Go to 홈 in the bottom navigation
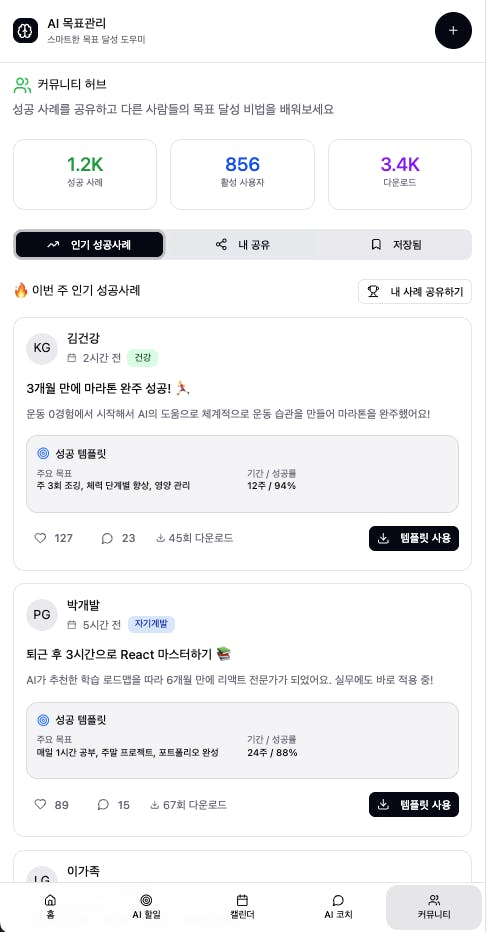Screen dimensions: 487x932 51,906
